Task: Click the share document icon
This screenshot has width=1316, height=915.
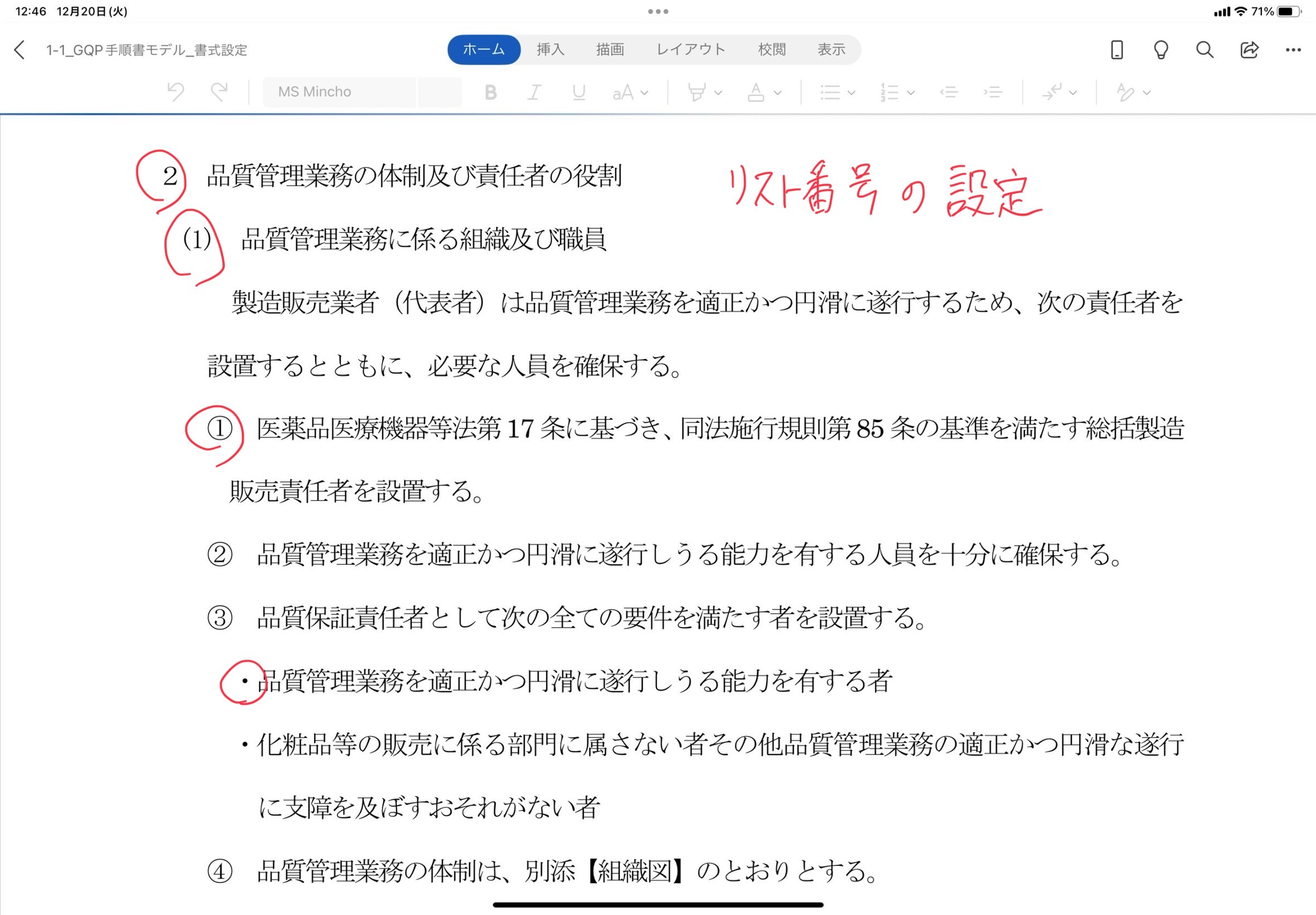Action: [1249, 50]
